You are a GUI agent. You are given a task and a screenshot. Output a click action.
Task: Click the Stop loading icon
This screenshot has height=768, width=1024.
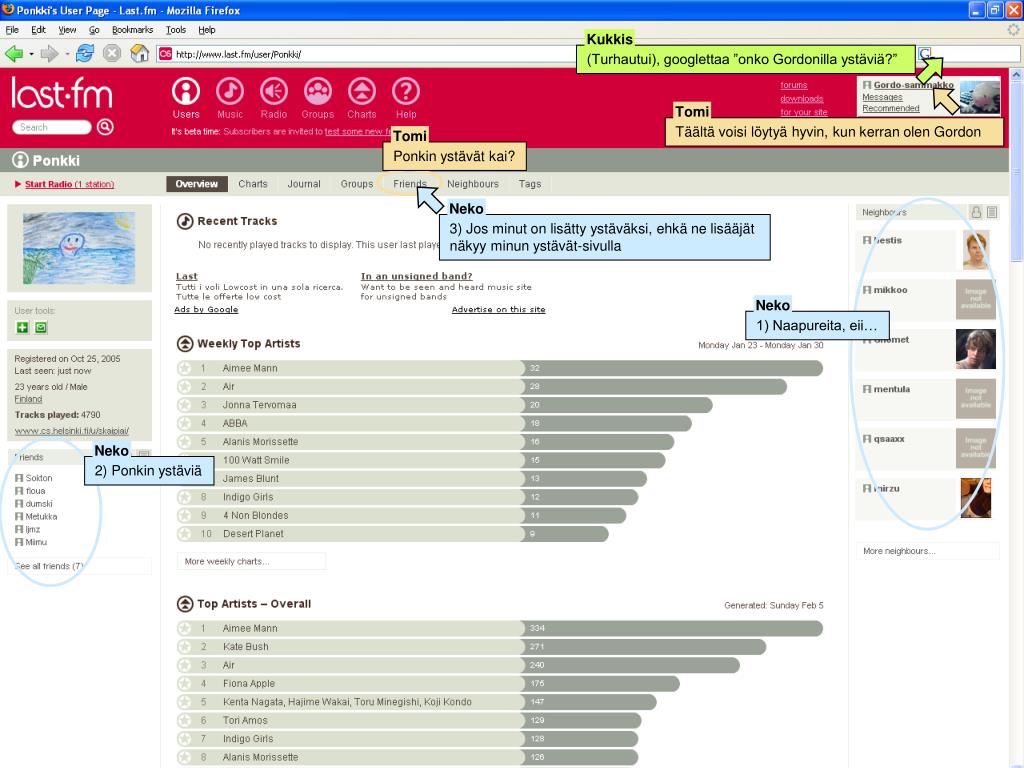112,54
